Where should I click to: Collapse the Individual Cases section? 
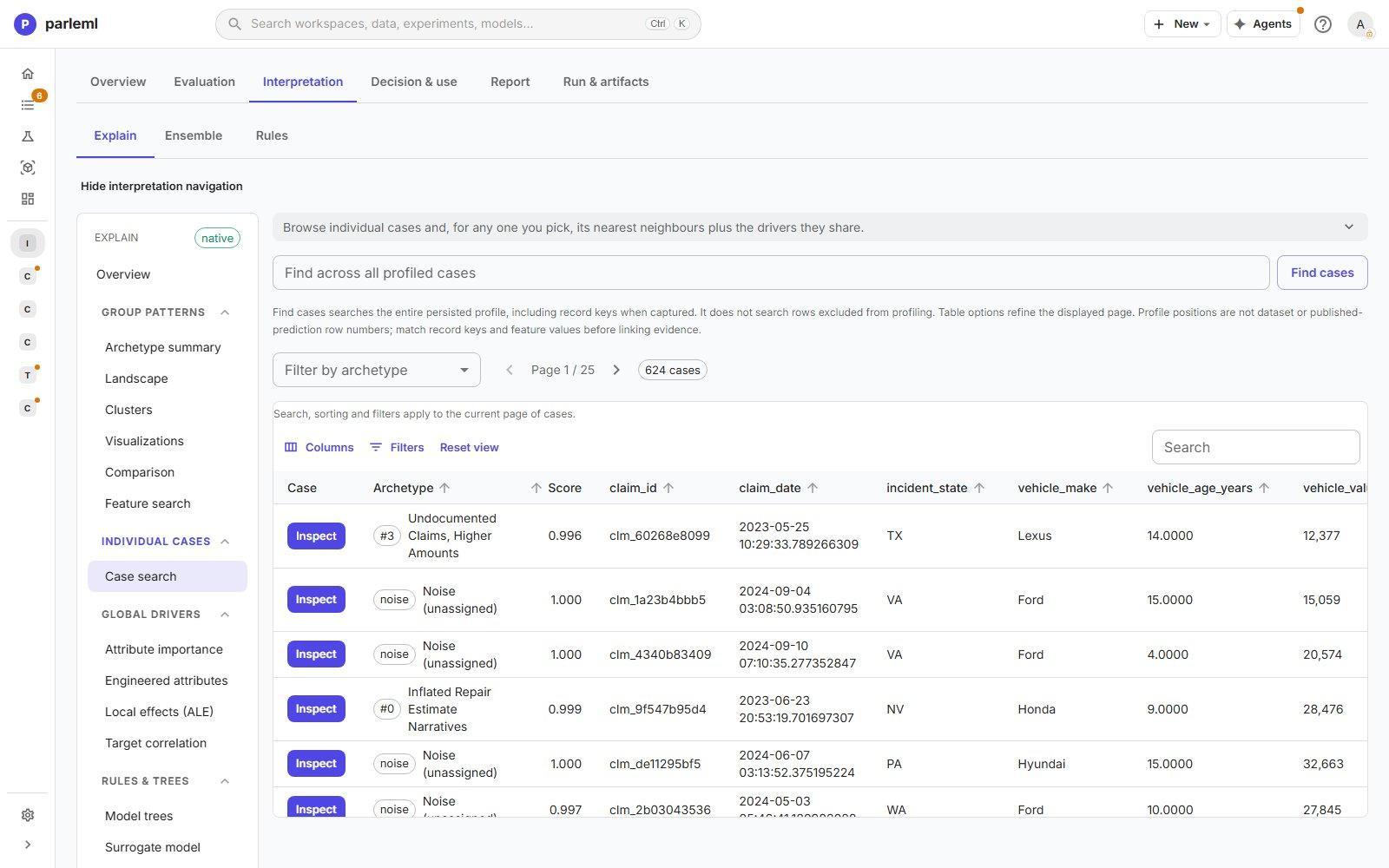[225, 542]
